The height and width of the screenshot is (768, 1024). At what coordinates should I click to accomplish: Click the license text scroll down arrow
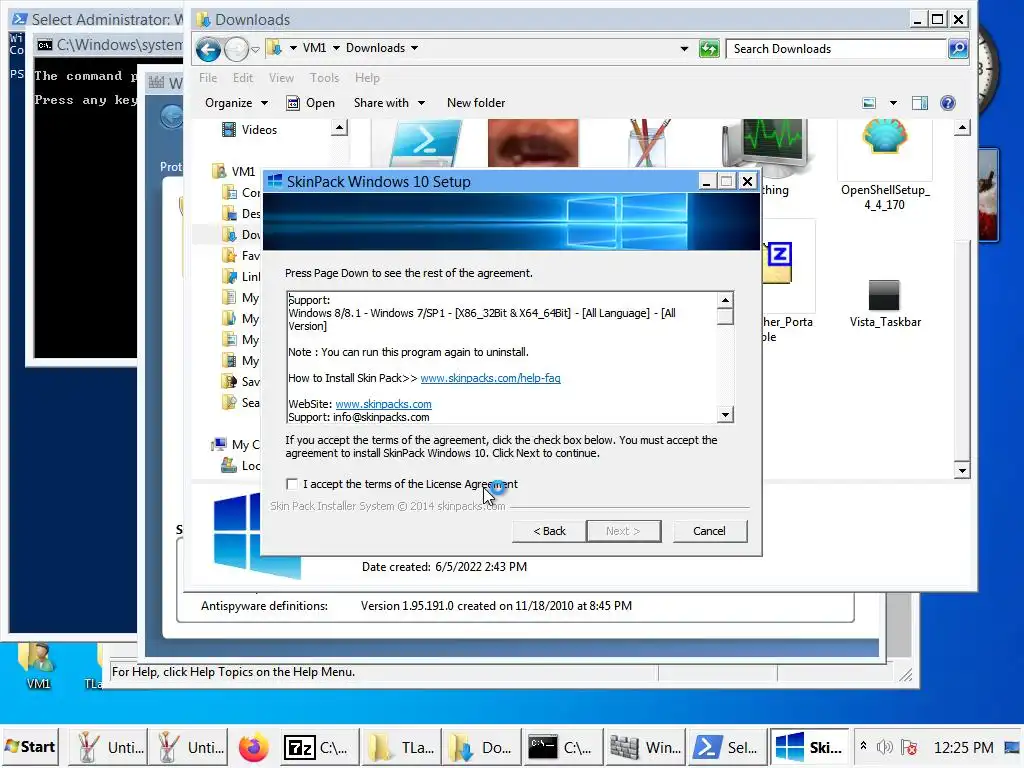[725, 415]
